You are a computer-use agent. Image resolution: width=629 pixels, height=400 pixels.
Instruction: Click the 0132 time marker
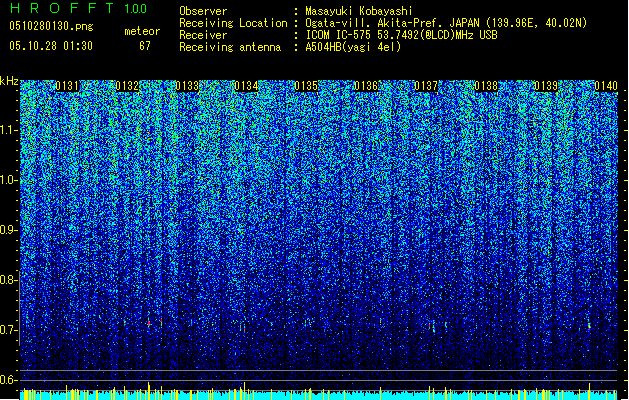[x=127, y=86]
